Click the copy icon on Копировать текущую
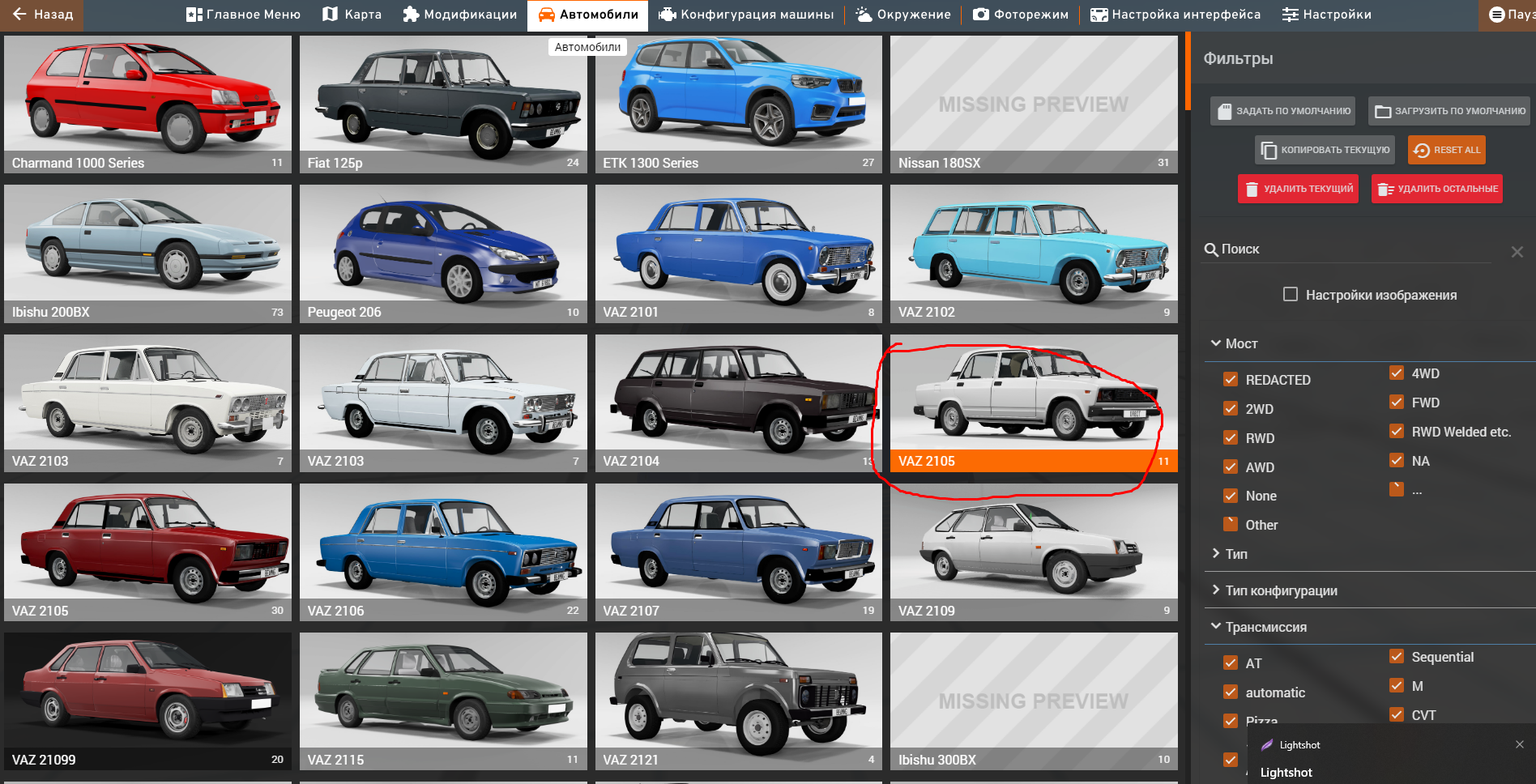1536x784 pixels. (x=1269, y=150)
